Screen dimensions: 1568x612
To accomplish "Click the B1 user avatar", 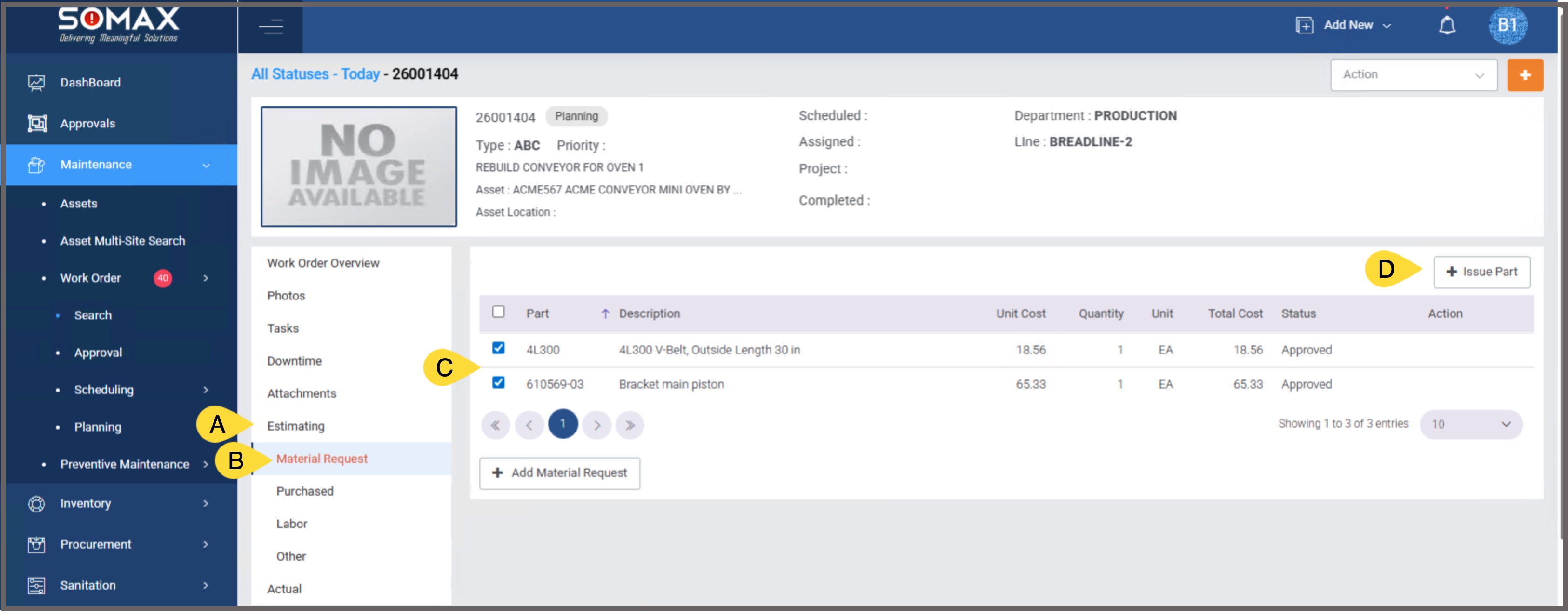I will pos(1507,26).
